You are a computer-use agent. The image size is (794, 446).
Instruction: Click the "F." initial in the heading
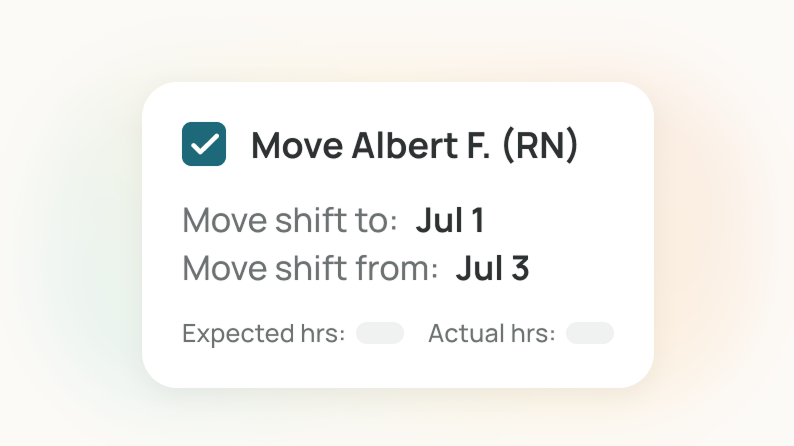pos(476,145)
